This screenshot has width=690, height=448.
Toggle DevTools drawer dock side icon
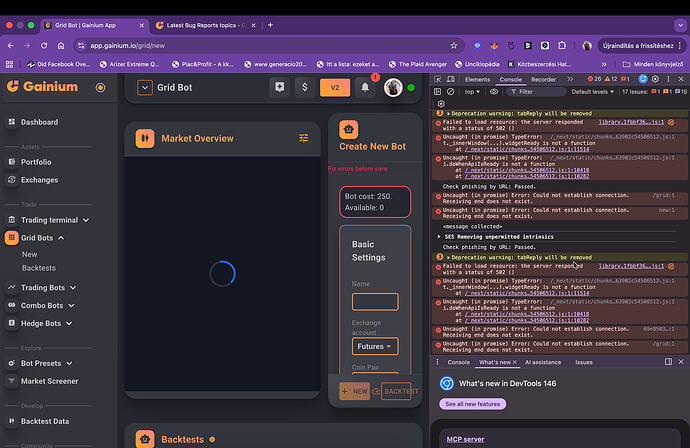[668, 362]
